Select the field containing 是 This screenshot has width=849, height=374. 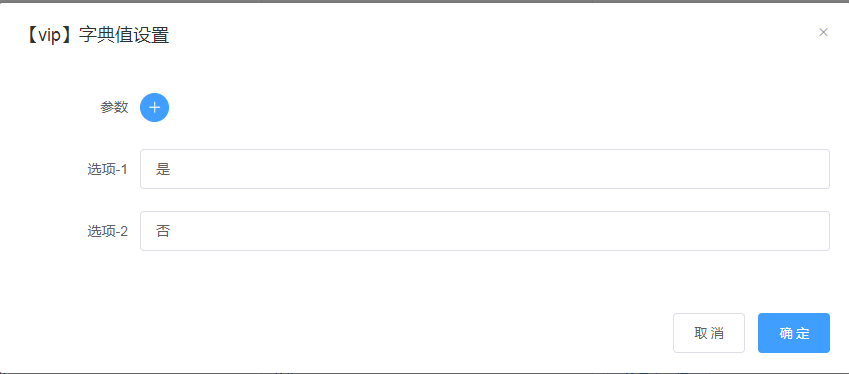tap(485, 169)
